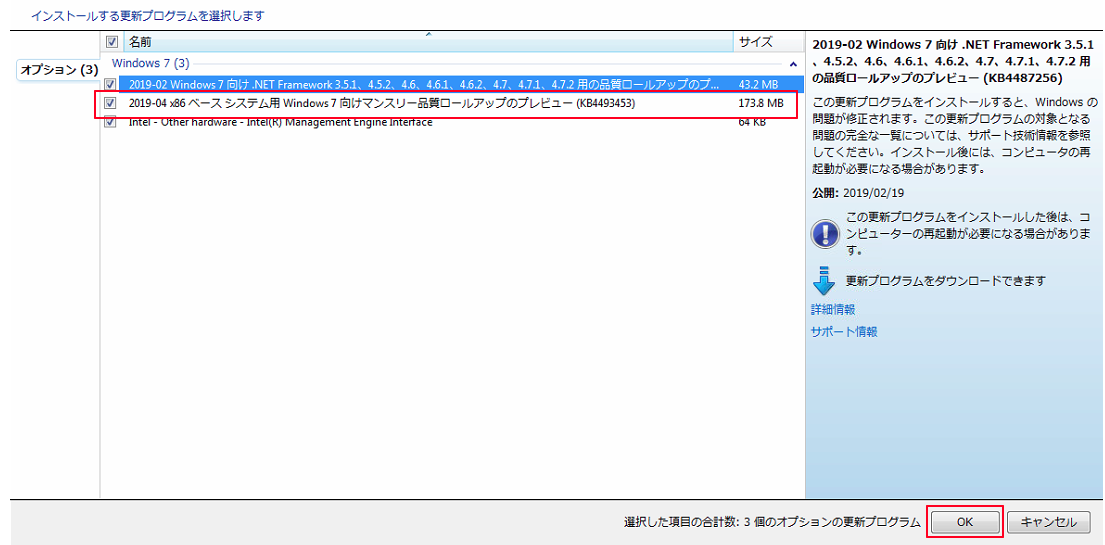This screenshot has height=545, width=1105.
Task: Click the OK button
Action: click(x=965, y=522)
